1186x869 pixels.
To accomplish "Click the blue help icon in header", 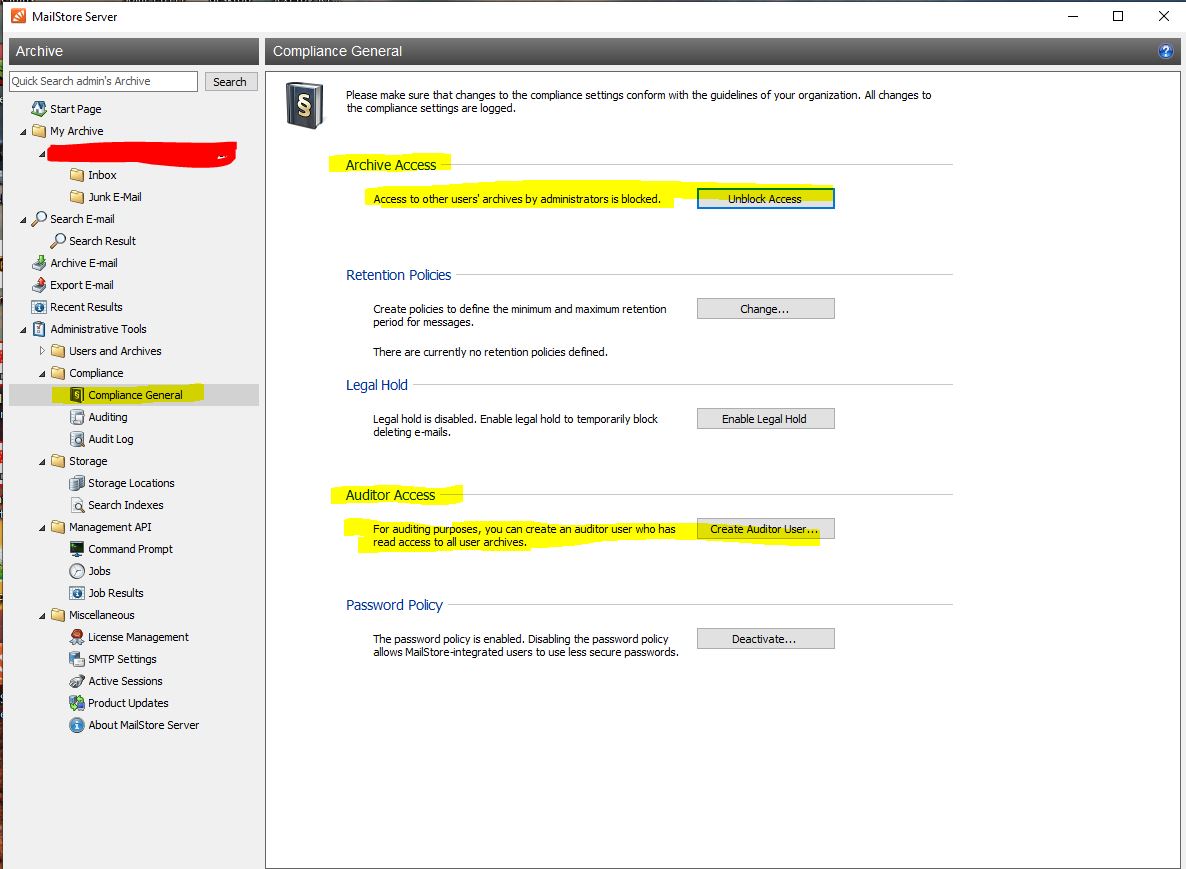I will [x=1165, y=51].
